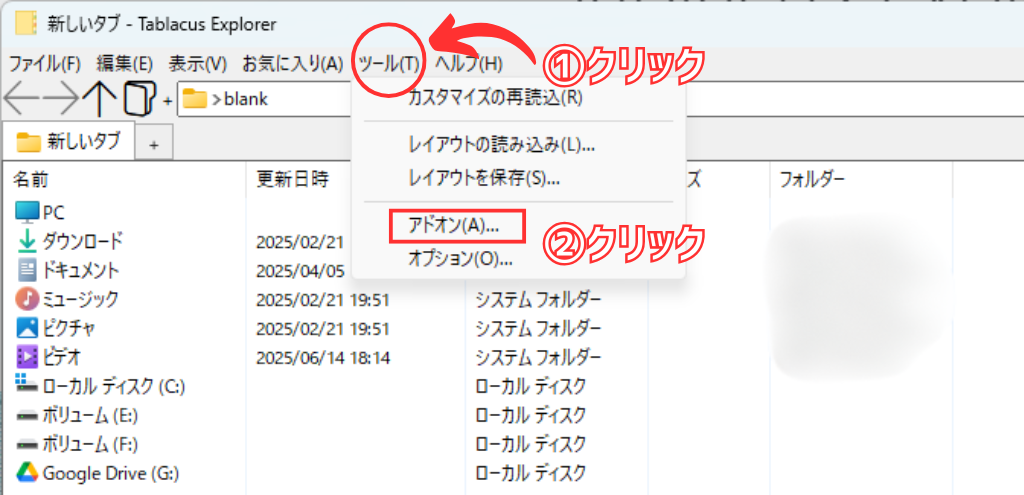The width and height of the screenshot is (1024, 495).
Task: Choose オプション(O)... menu entry
Action: (460, 259)
